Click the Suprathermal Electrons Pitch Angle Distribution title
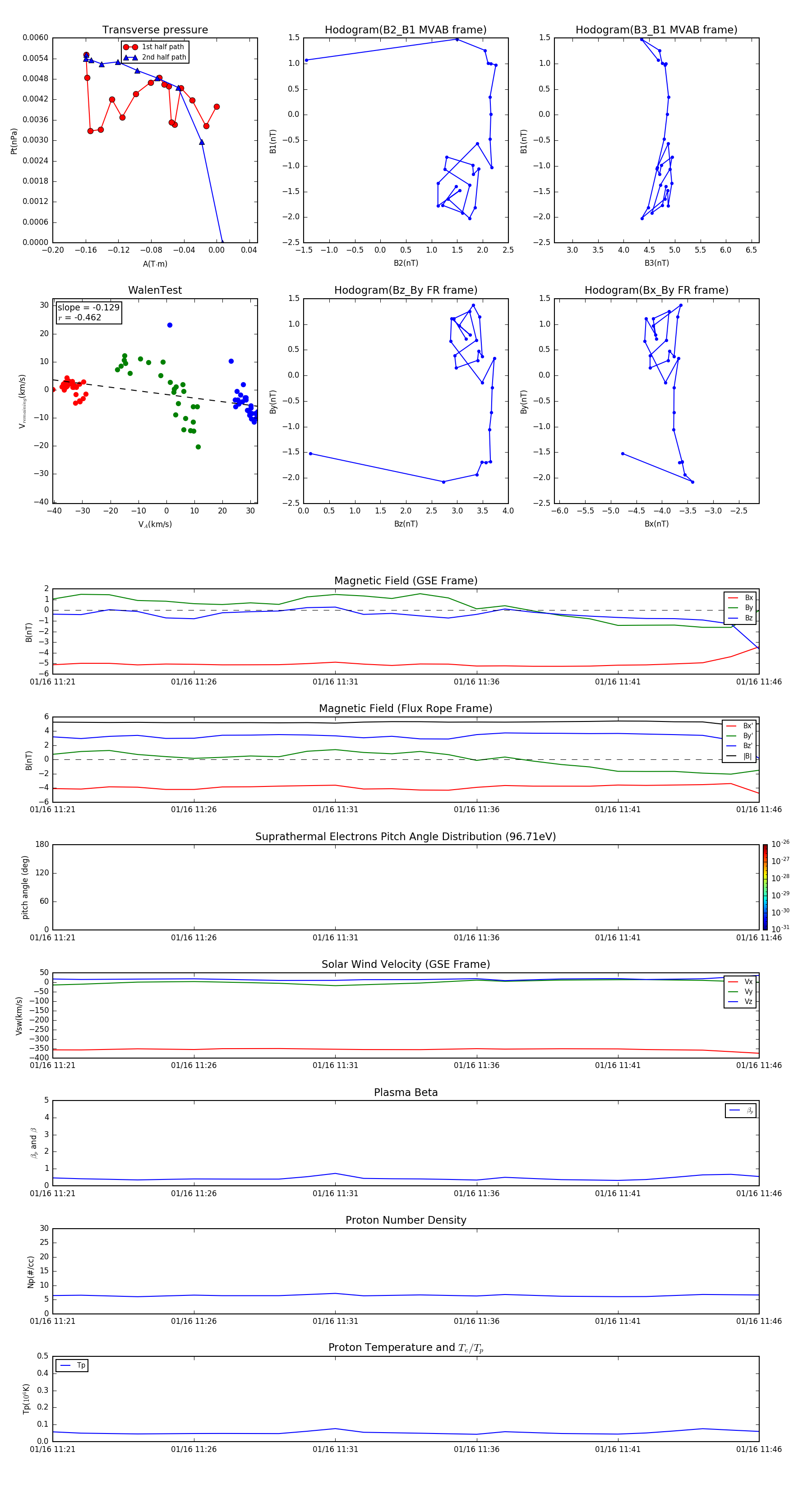Image resolution: width=812 pixels, height=1489 pixels. (x=406, y=837)
